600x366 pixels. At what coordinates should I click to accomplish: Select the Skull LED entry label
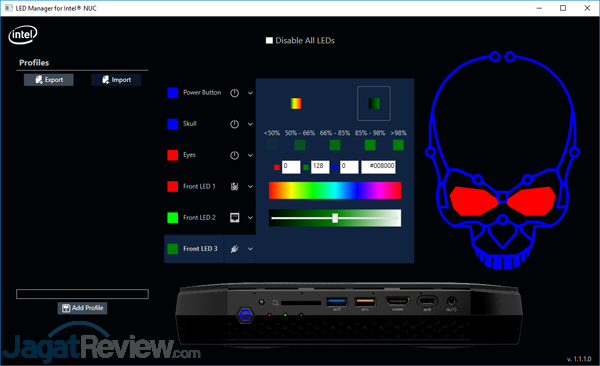coord(190,124)
